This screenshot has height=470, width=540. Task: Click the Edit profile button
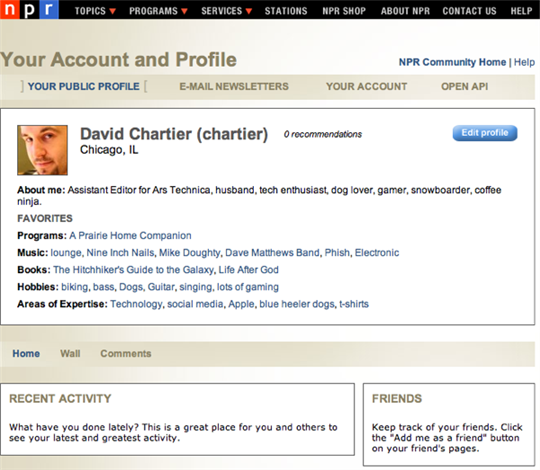pyautogui.click(x=485, y=133)
